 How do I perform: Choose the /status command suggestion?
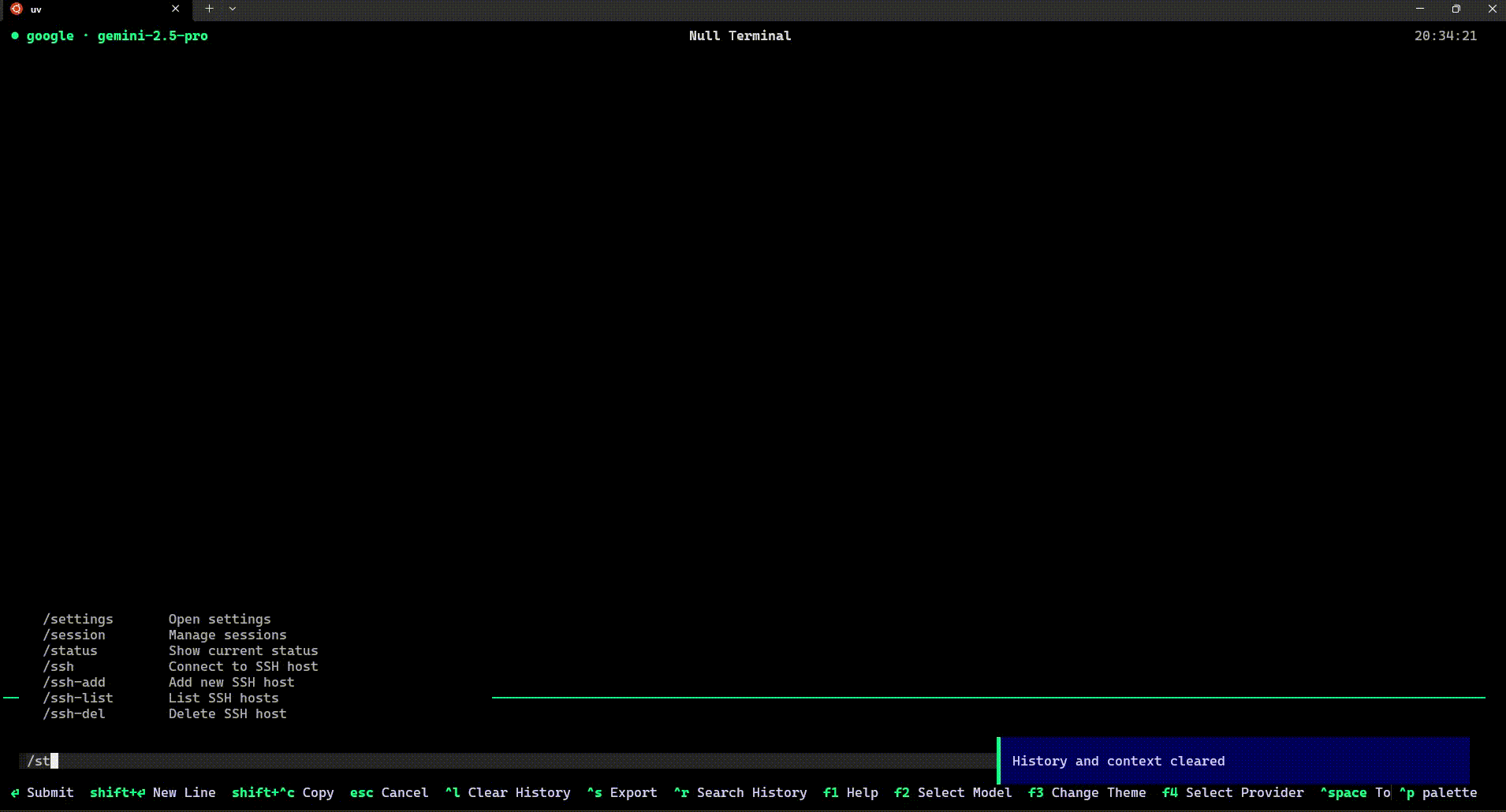[x=70, y=650]
